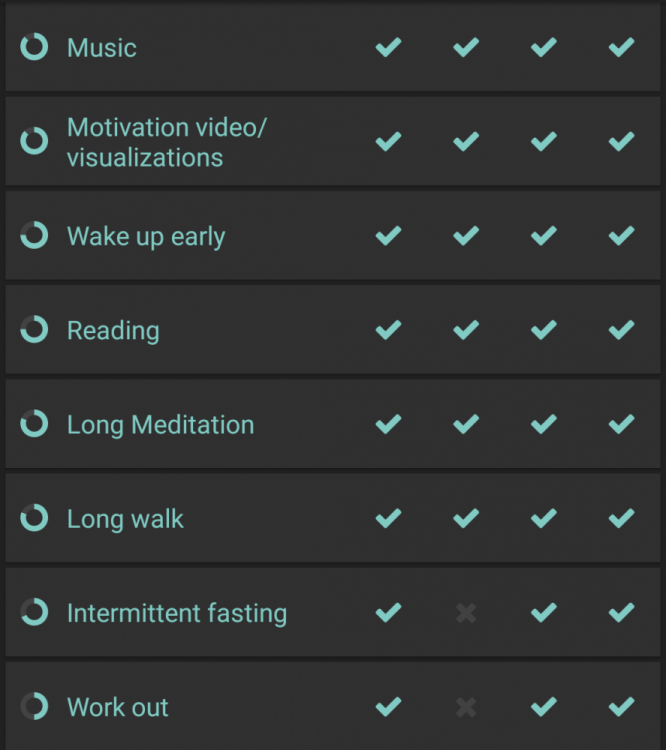Toggle the unchecked X mark for Intermittent fasting
The height and width of the screenshot is (750, 666).
(x=466, y=613)
